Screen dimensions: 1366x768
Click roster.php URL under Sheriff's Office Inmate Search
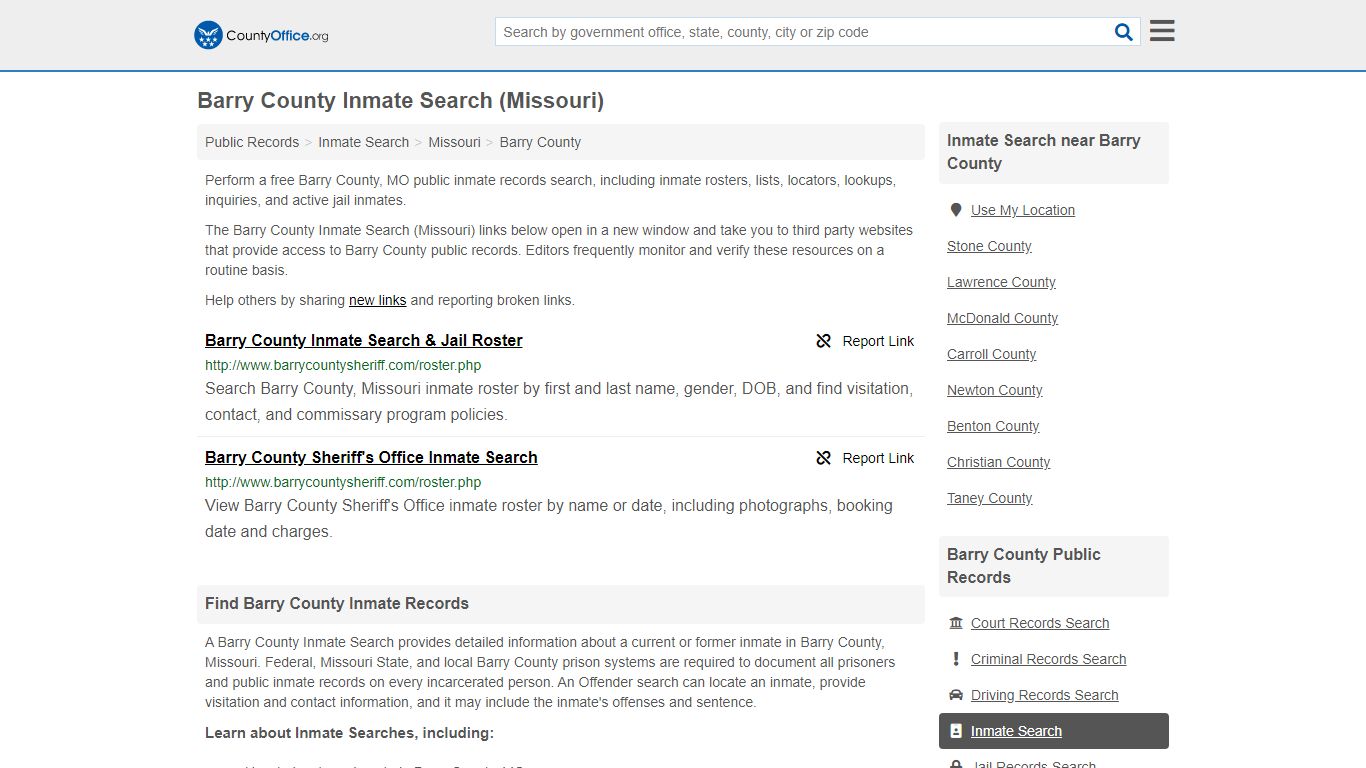pyautogui.click(x=343, y=482)
